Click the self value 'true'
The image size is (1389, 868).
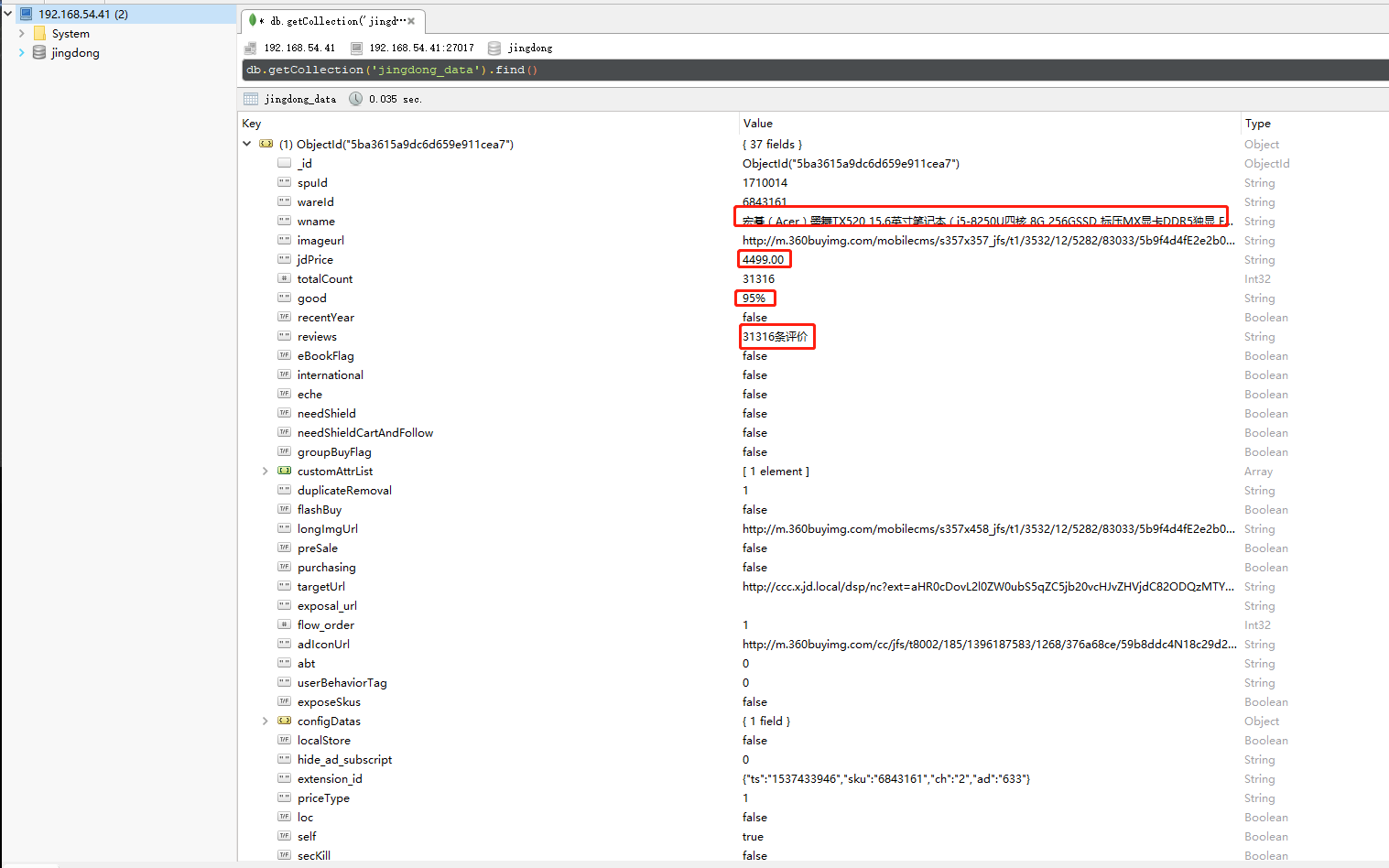pos(753,836)
